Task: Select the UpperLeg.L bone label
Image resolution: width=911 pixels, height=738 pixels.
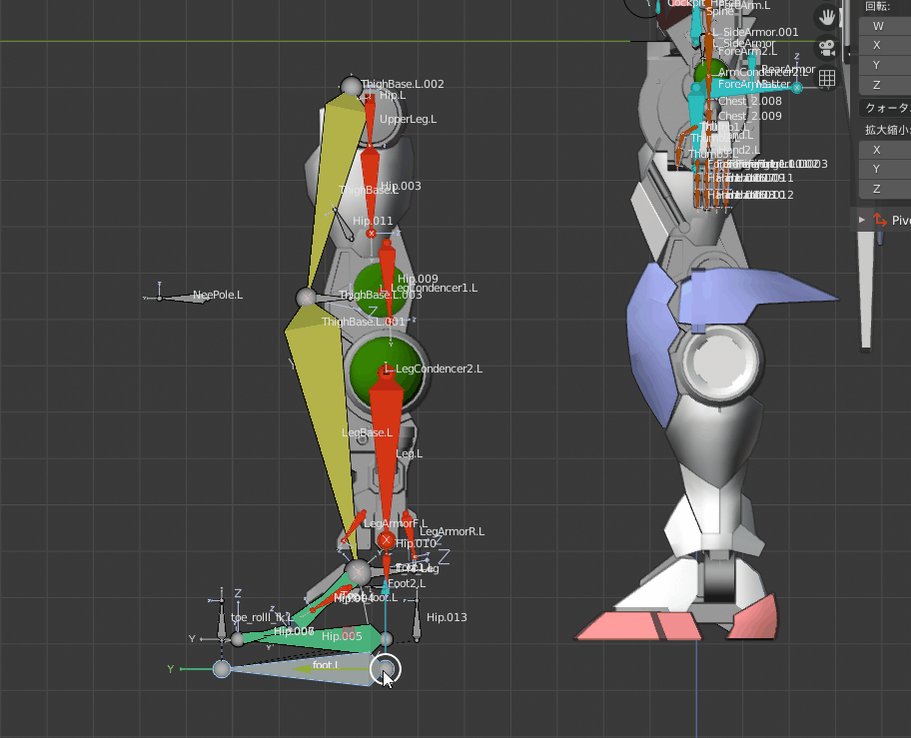Action: (x=408, y=119)
